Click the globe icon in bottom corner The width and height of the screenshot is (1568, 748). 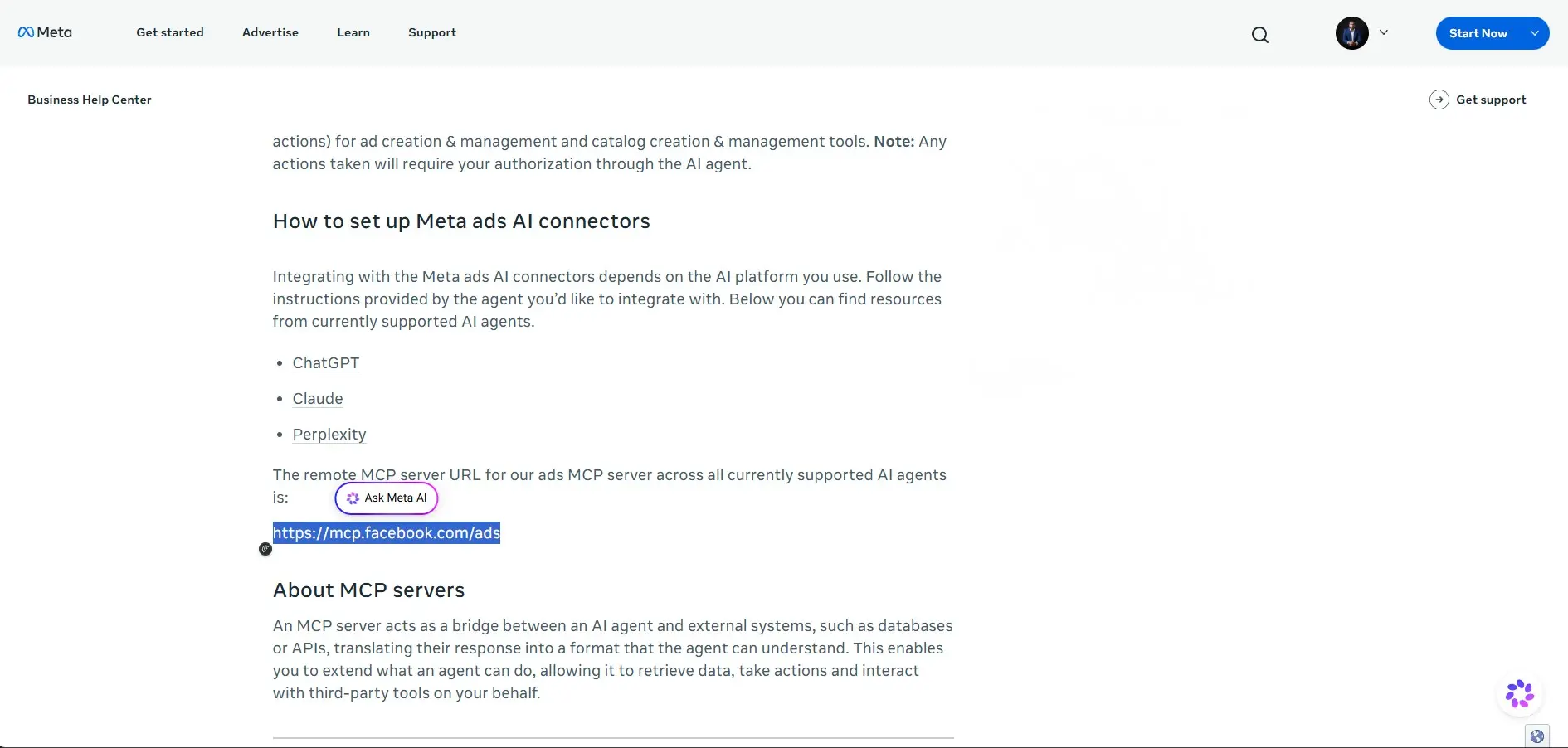[1537, 736]
